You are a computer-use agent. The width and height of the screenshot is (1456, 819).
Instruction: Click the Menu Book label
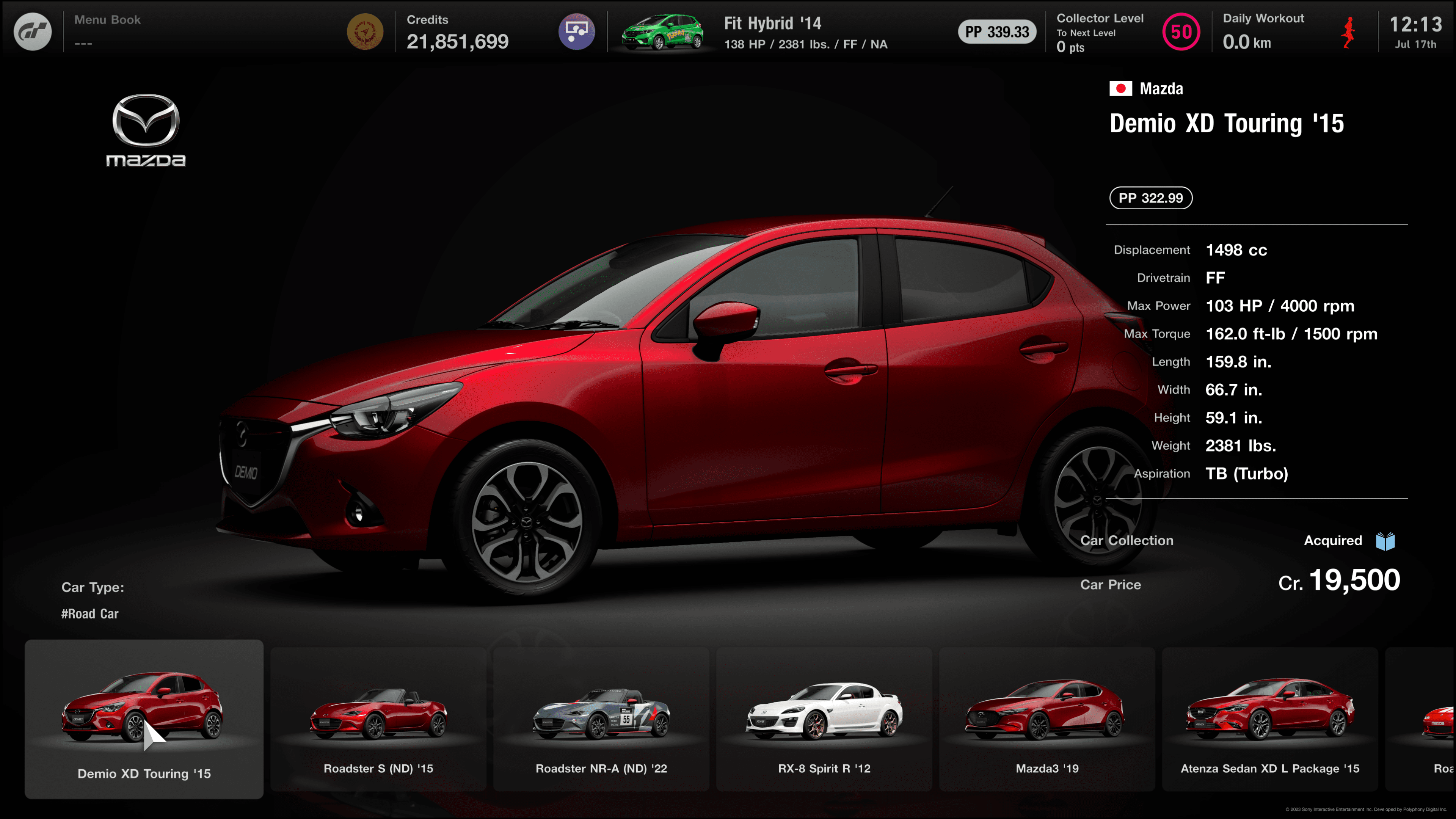click(x=107, y=20)
